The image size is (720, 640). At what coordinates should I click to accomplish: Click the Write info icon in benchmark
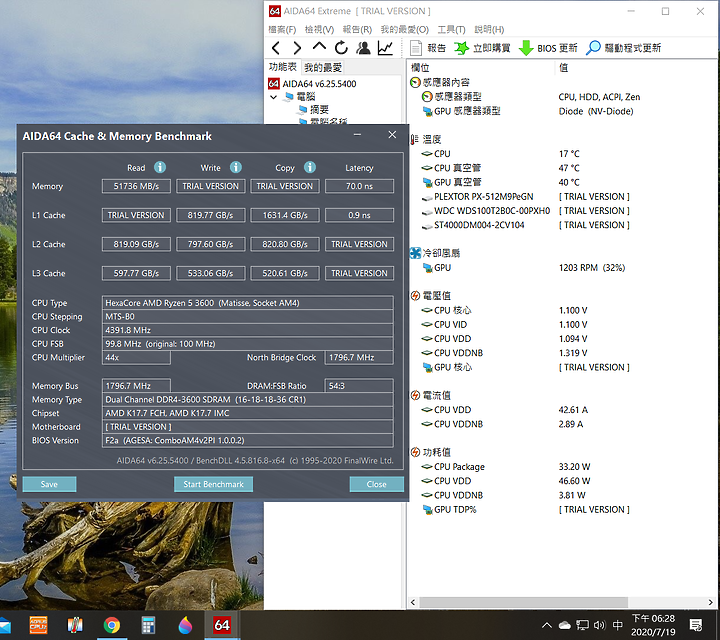click(236, 167)
